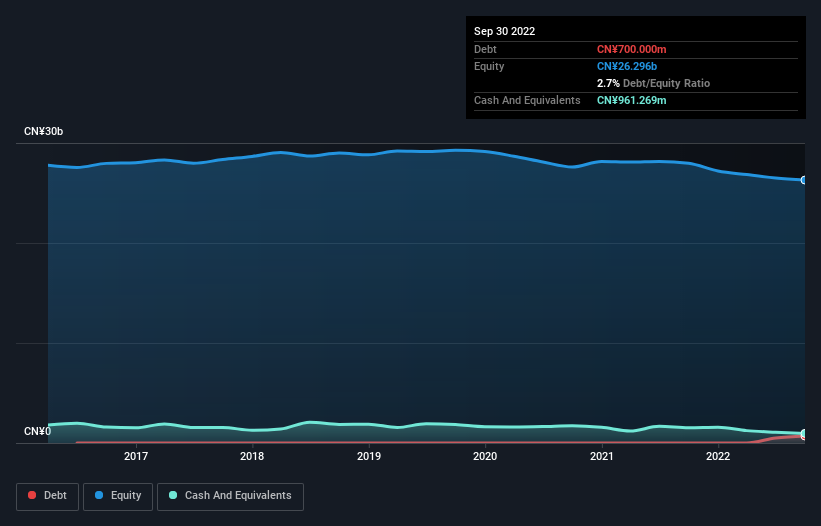Click the 2017 x-axis label
Image resolution: width=821 pixels, height=526 pixels.
[x=136, y=456]
